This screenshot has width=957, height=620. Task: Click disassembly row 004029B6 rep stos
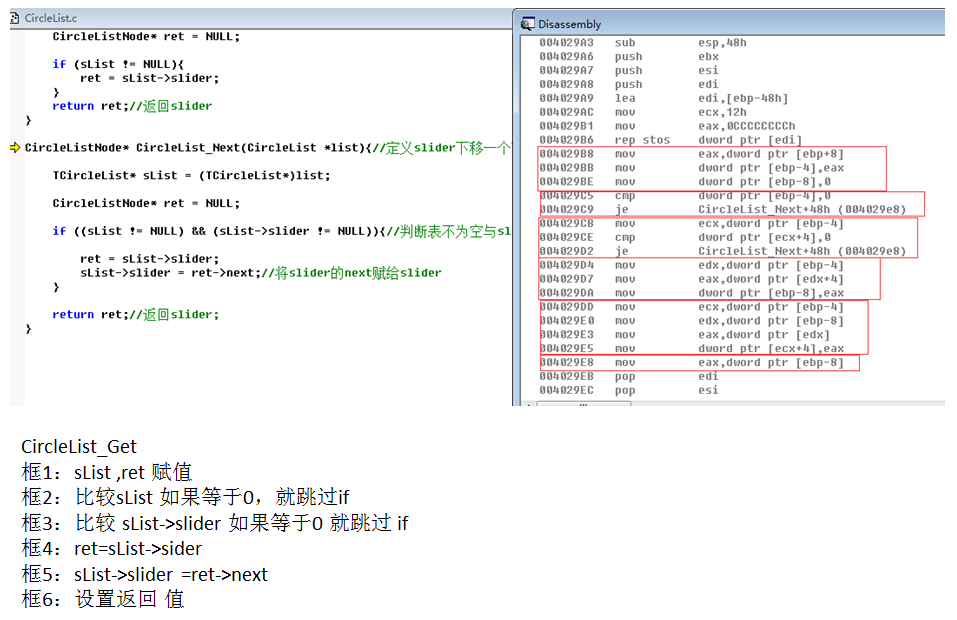671,140
